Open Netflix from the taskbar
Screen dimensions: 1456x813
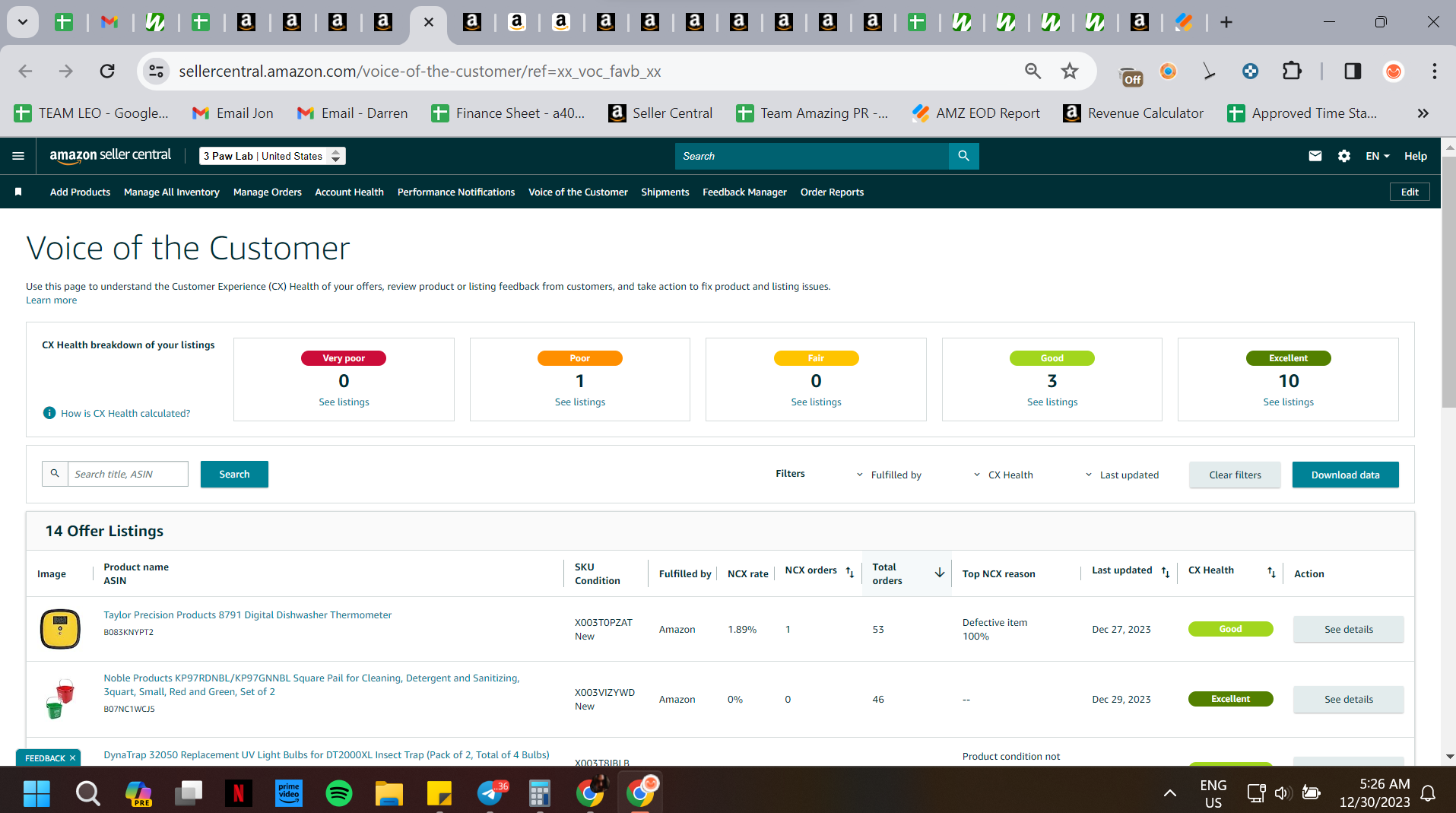(x=239, y=793)
